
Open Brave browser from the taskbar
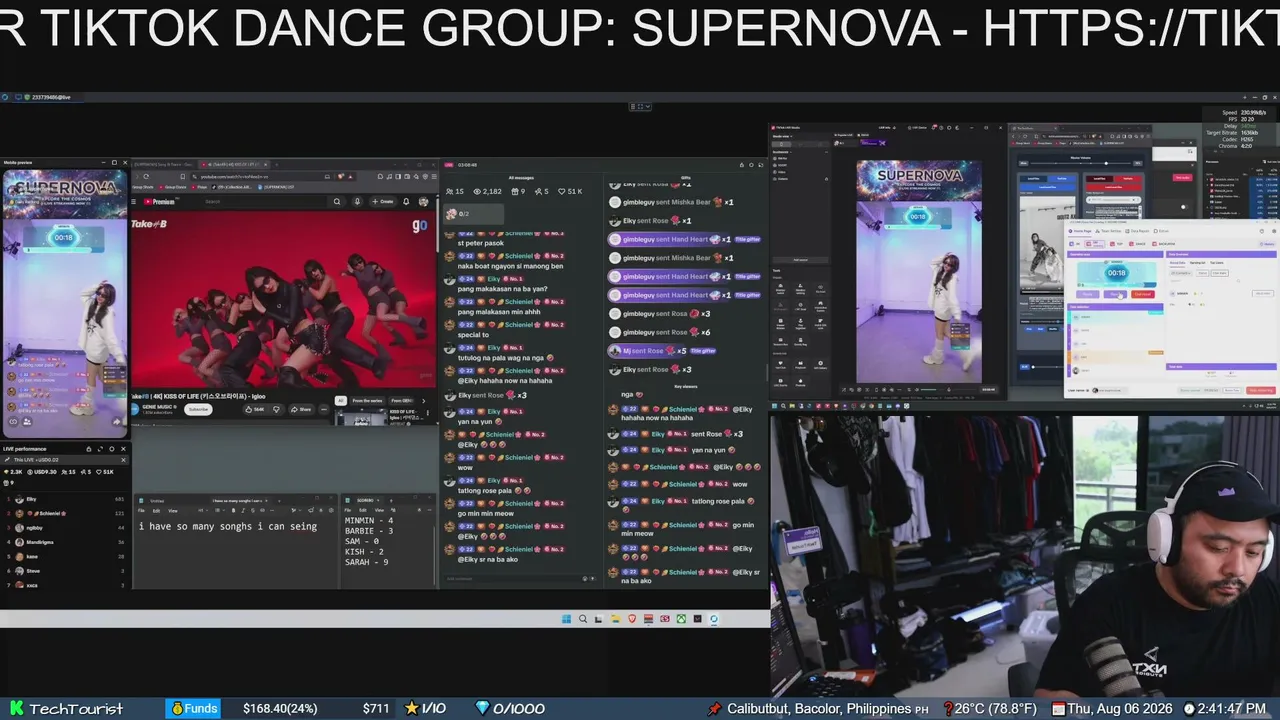632,619
